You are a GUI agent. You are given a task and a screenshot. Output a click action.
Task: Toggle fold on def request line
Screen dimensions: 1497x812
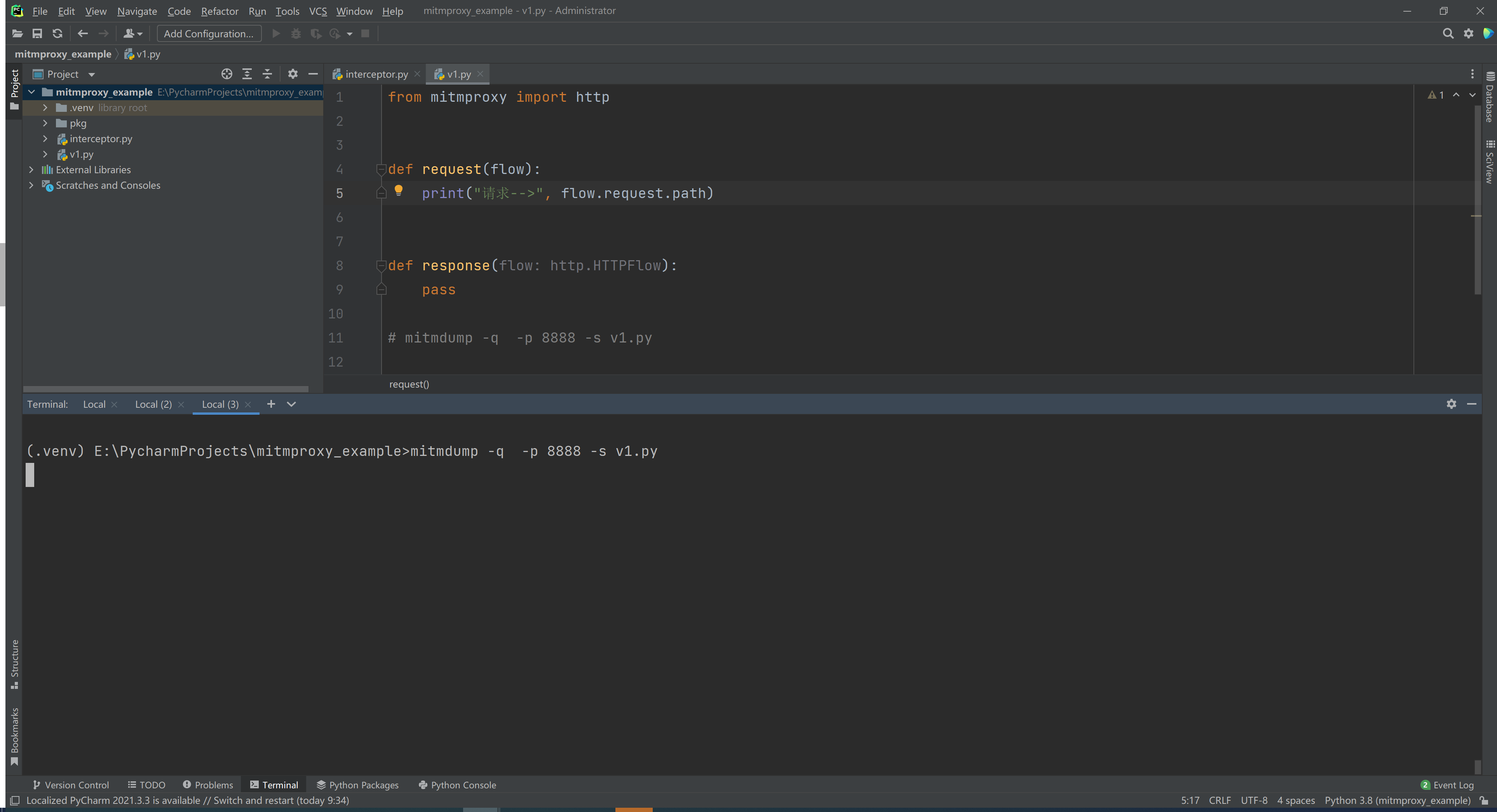[381, 170]
